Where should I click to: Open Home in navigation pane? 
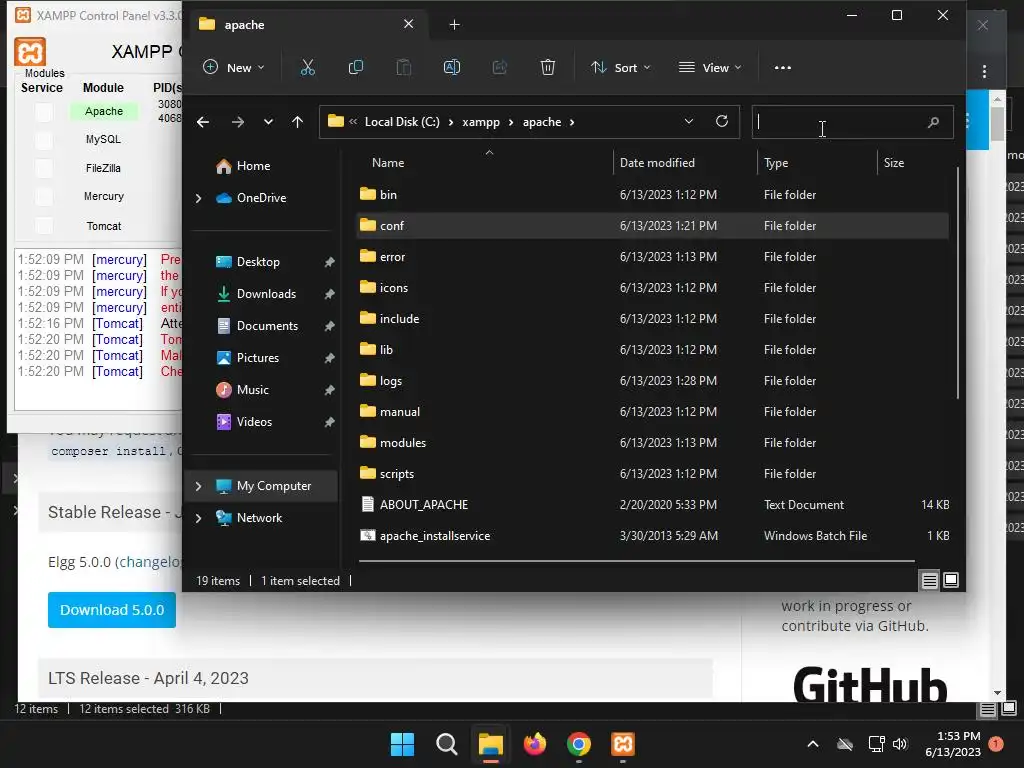tap(253, 166)
